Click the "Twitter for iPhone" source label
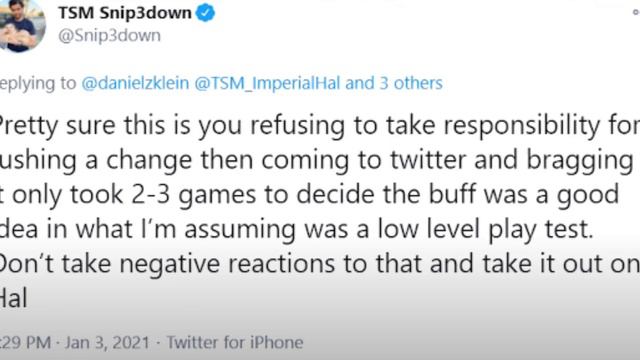 click(235, 342)
